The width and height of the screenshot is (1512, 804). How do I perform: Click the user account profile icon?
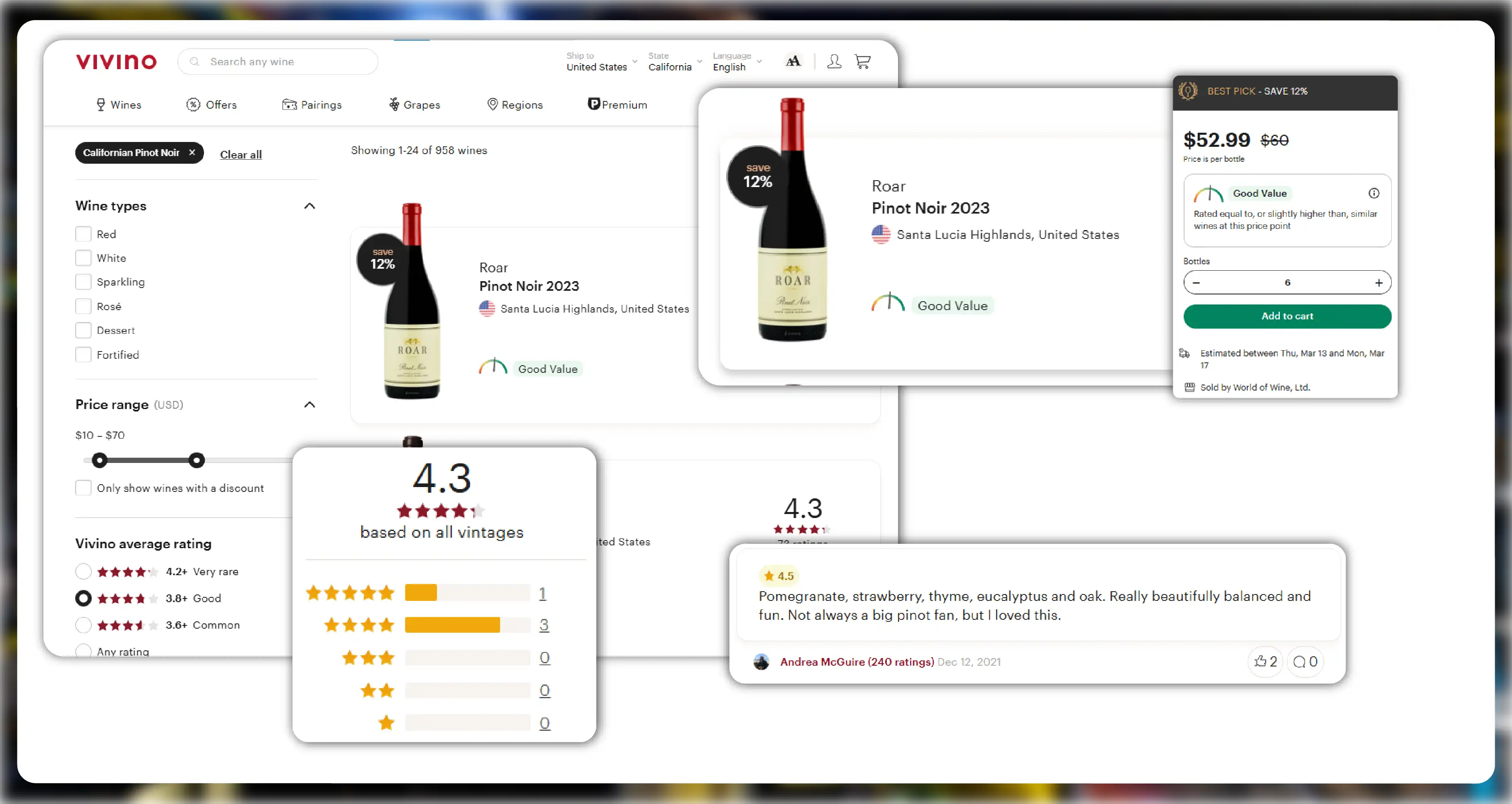[834, 61]
